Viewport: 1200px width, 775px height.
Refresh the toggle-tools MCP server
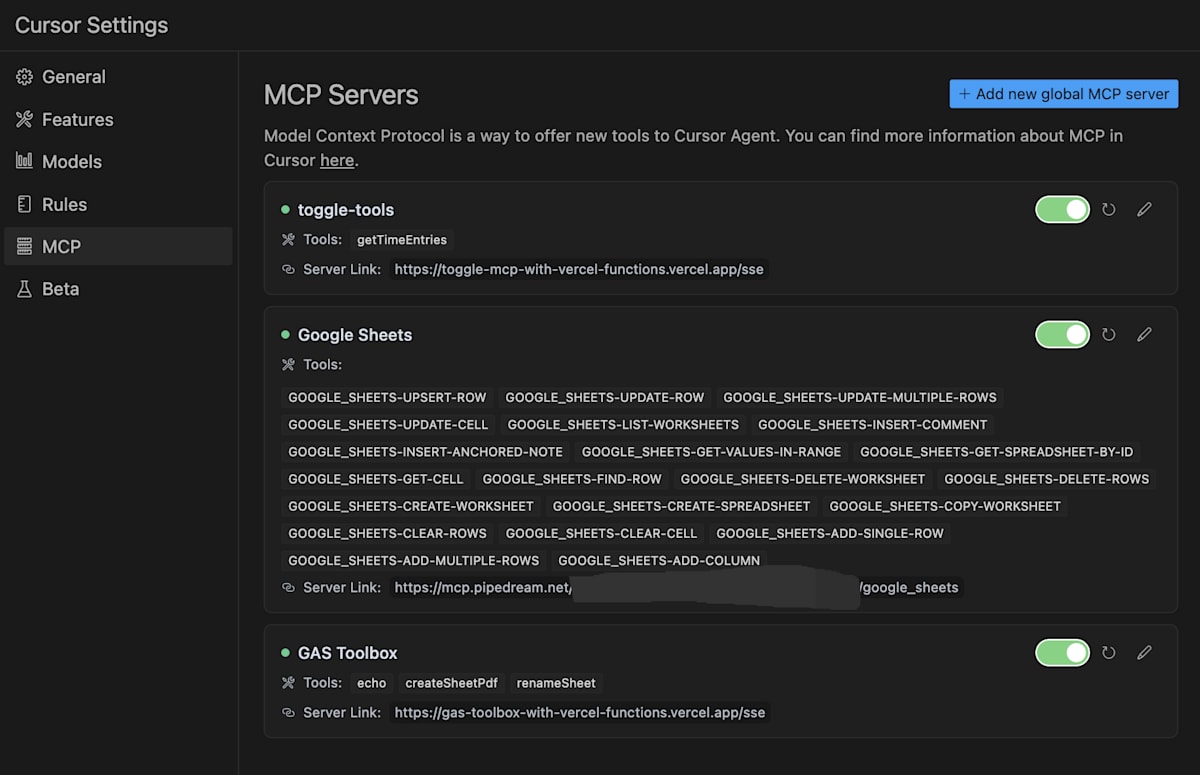tap(1108, 210)
